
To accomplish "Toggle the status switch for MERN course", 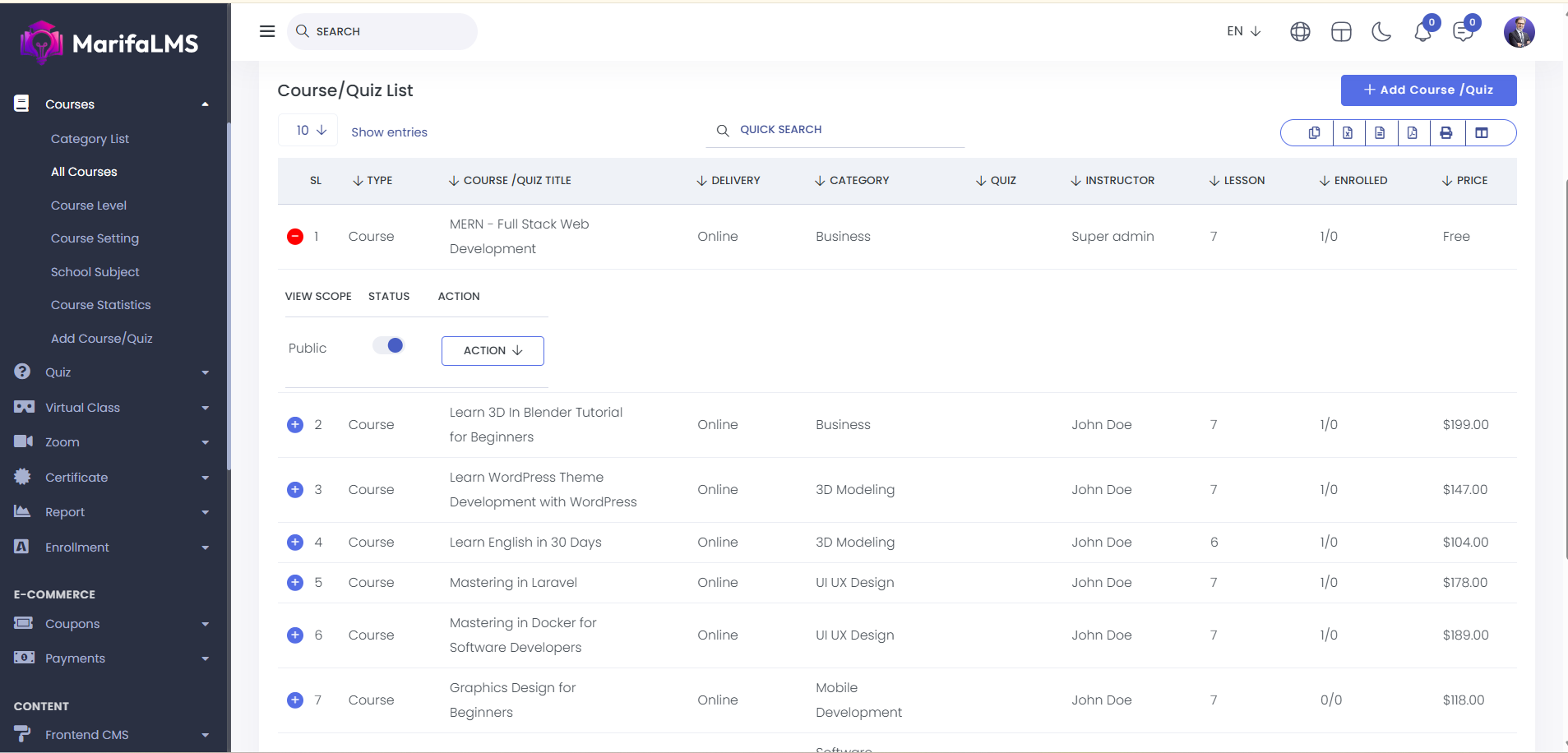I will pos(389,346).
